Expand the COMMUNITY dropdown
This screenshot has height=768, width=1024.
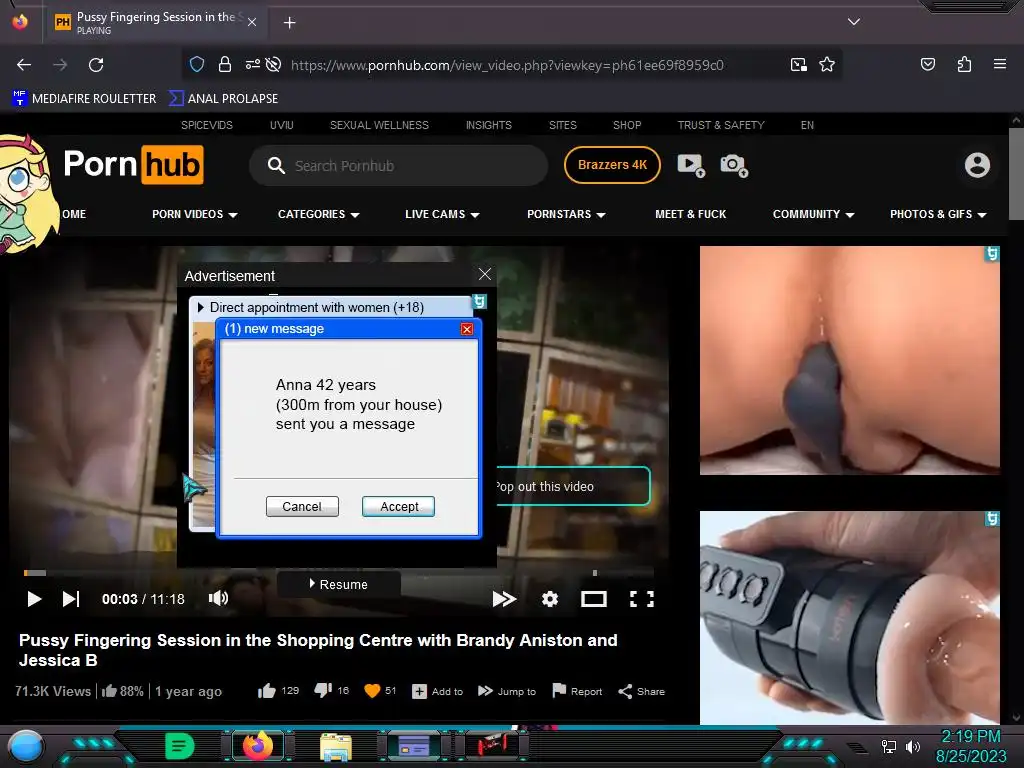tap(814, 214)
